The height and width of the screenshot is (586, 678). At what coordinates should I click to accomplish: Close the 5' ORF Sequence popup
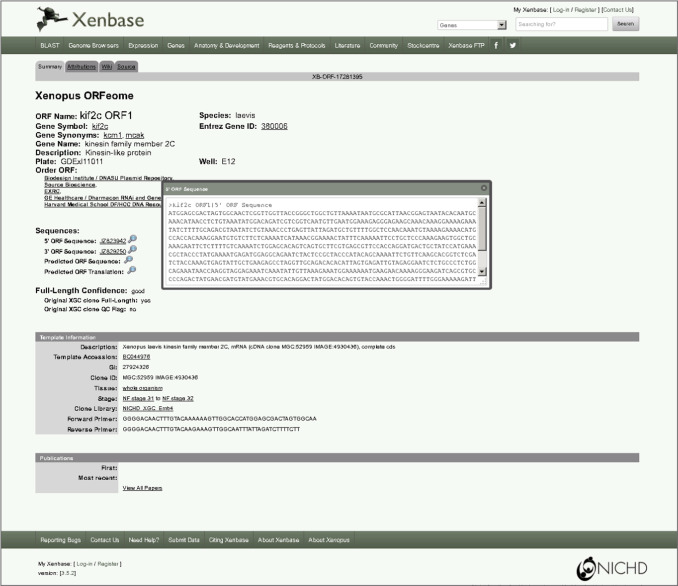483,187
